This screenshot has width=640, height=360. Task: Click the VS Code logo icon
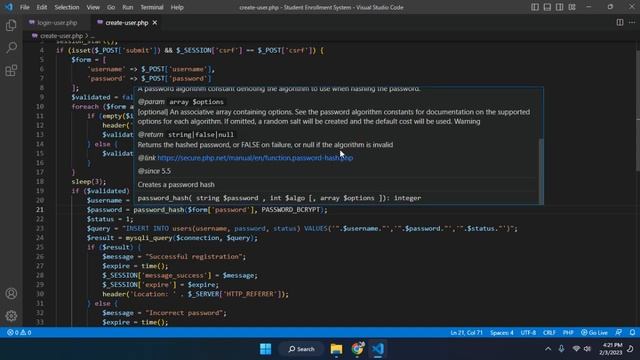(x=9, y=7)
